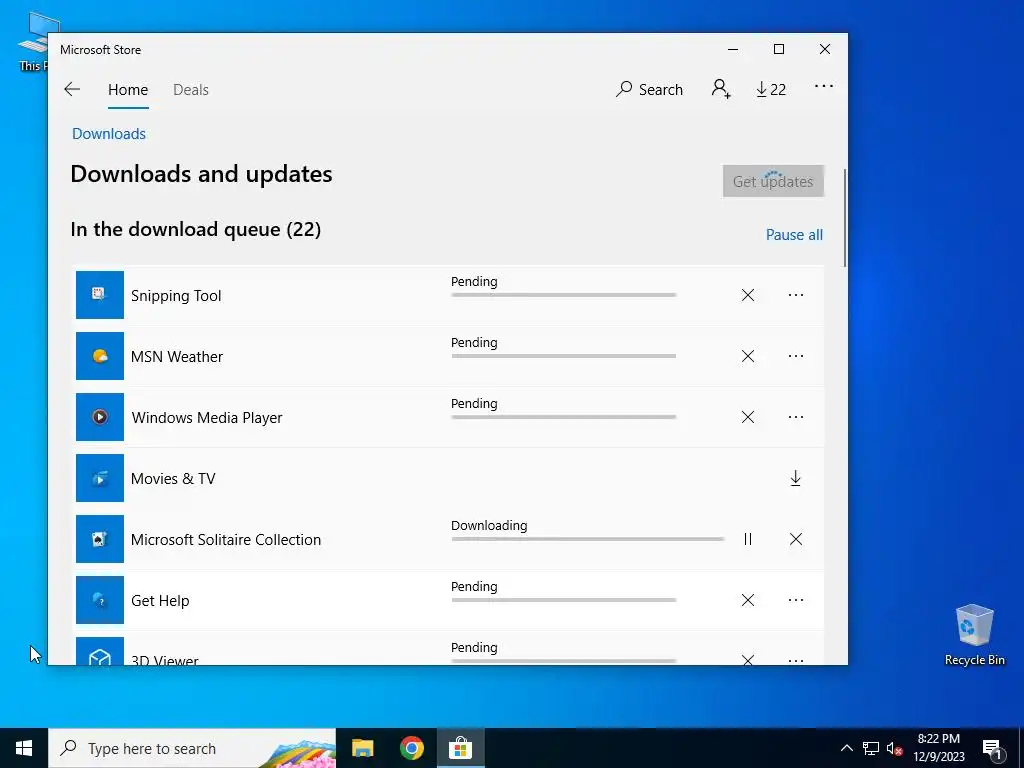1024x768 pixels.
Task: Cancel the MSN Weather download
Action: click(748, 356)
